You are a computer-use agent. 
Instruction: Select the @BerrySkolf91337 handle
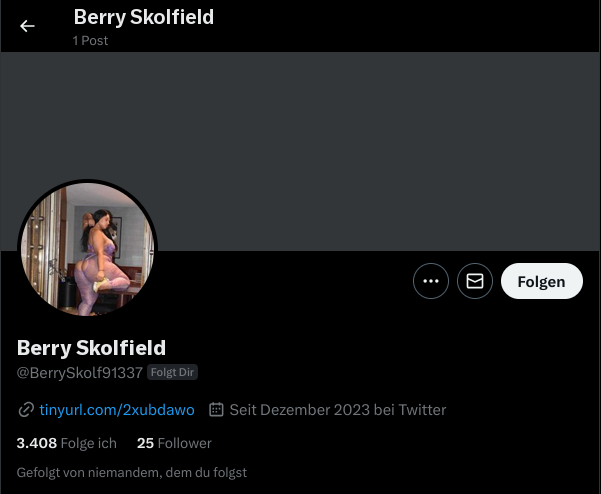pos(80,373)
